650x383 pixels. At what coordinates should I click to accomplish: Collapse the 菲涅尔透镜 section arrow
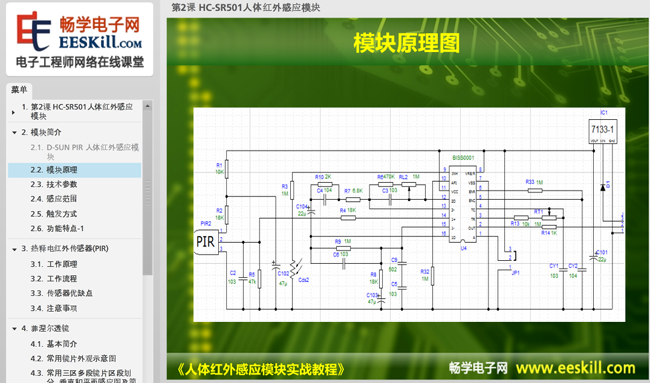[14, 329]
